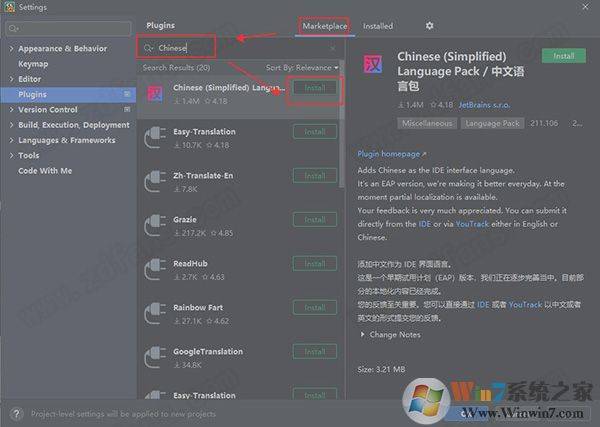Clear the plugin search field
Screen dimensions: 600x427
[x=333, y=48]
